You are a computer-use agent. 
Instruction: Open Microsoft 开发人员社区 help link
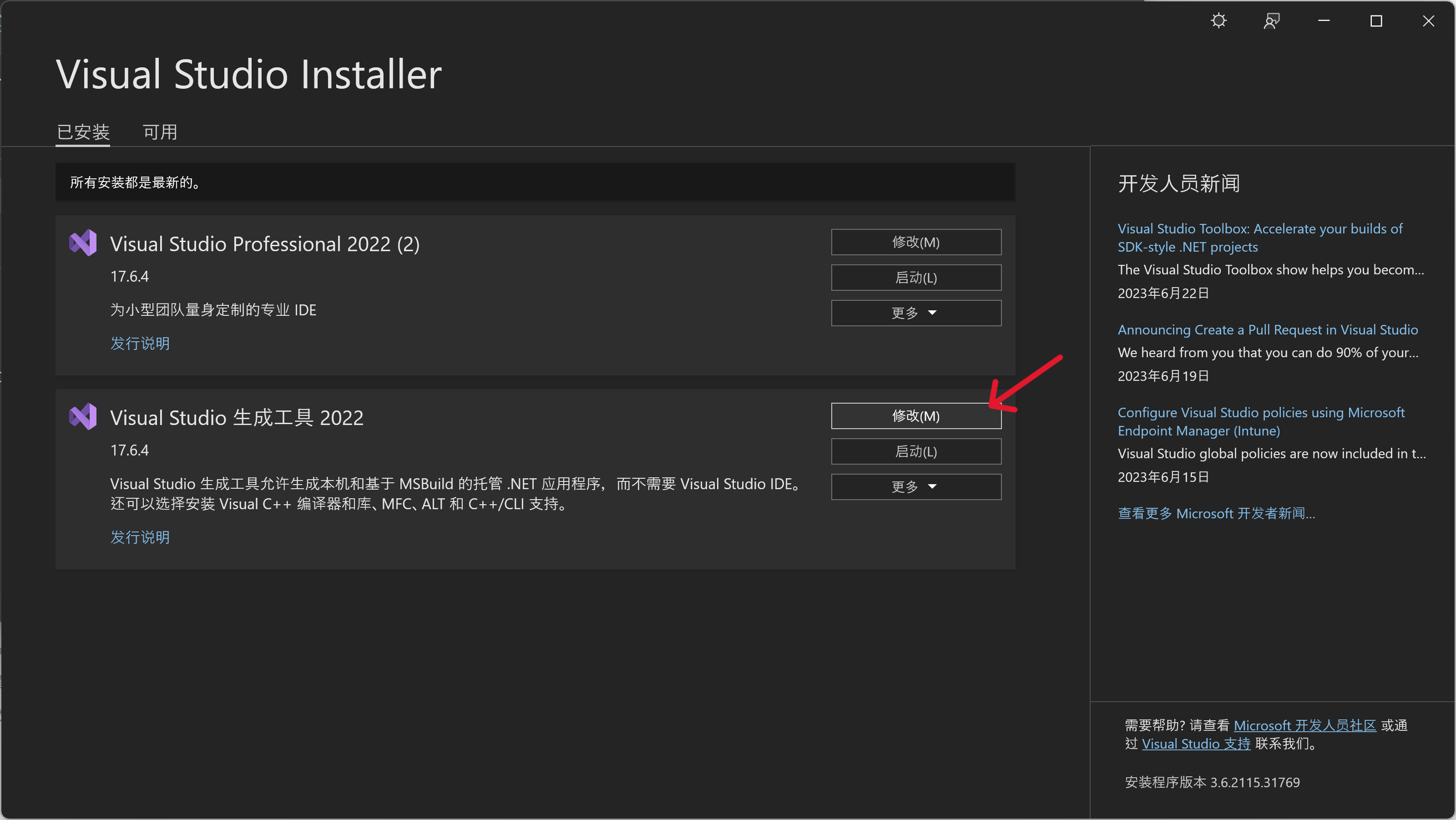point(1304,725)
